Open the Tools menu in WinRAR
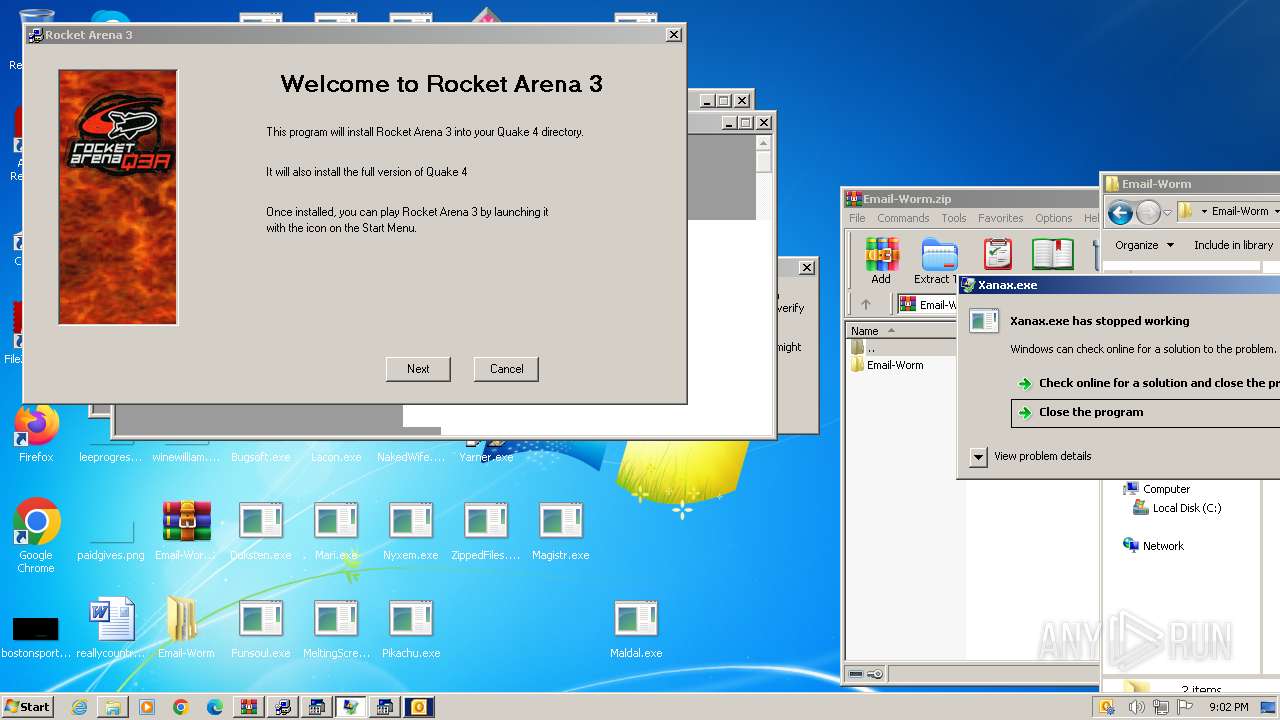The height and width of the screenshot is (720, 1280). point(954,218)
